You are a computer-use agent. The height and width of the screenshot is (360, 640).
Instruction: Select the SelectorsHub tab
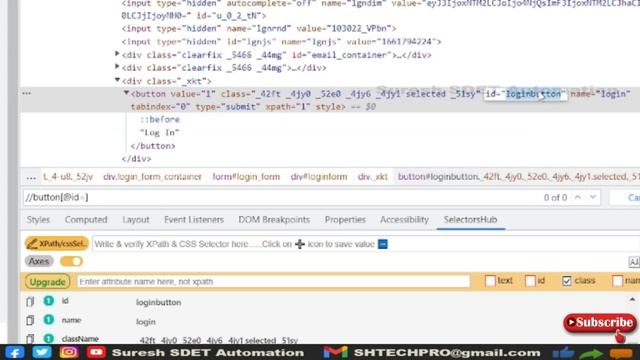click(471, 220)
